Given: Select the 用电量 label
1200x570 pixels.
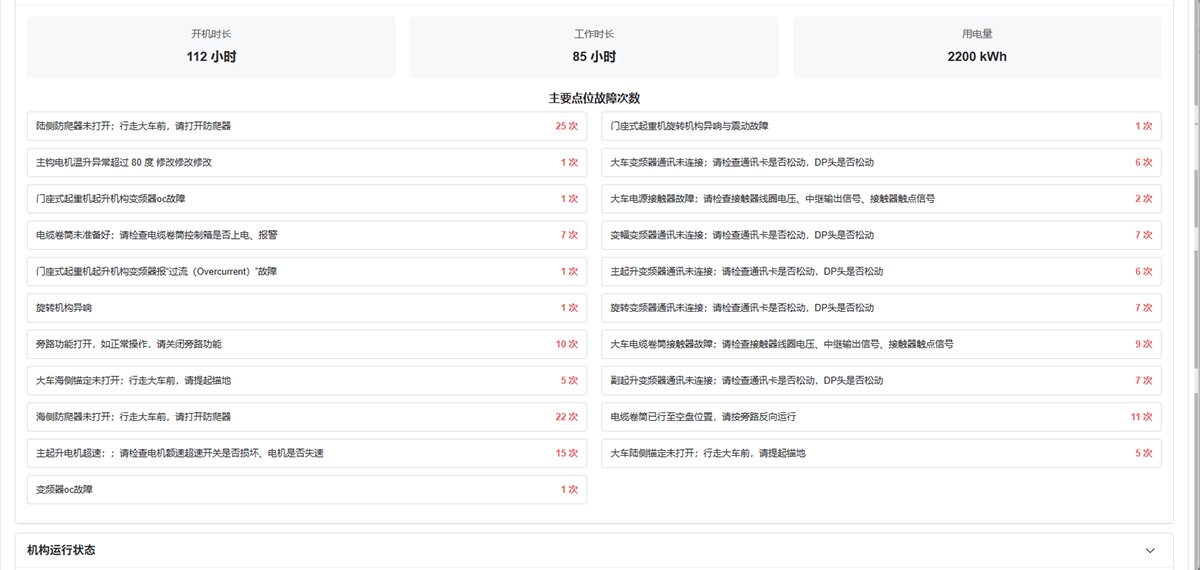Looking at the screenshot, I should (x=977, y=34).
